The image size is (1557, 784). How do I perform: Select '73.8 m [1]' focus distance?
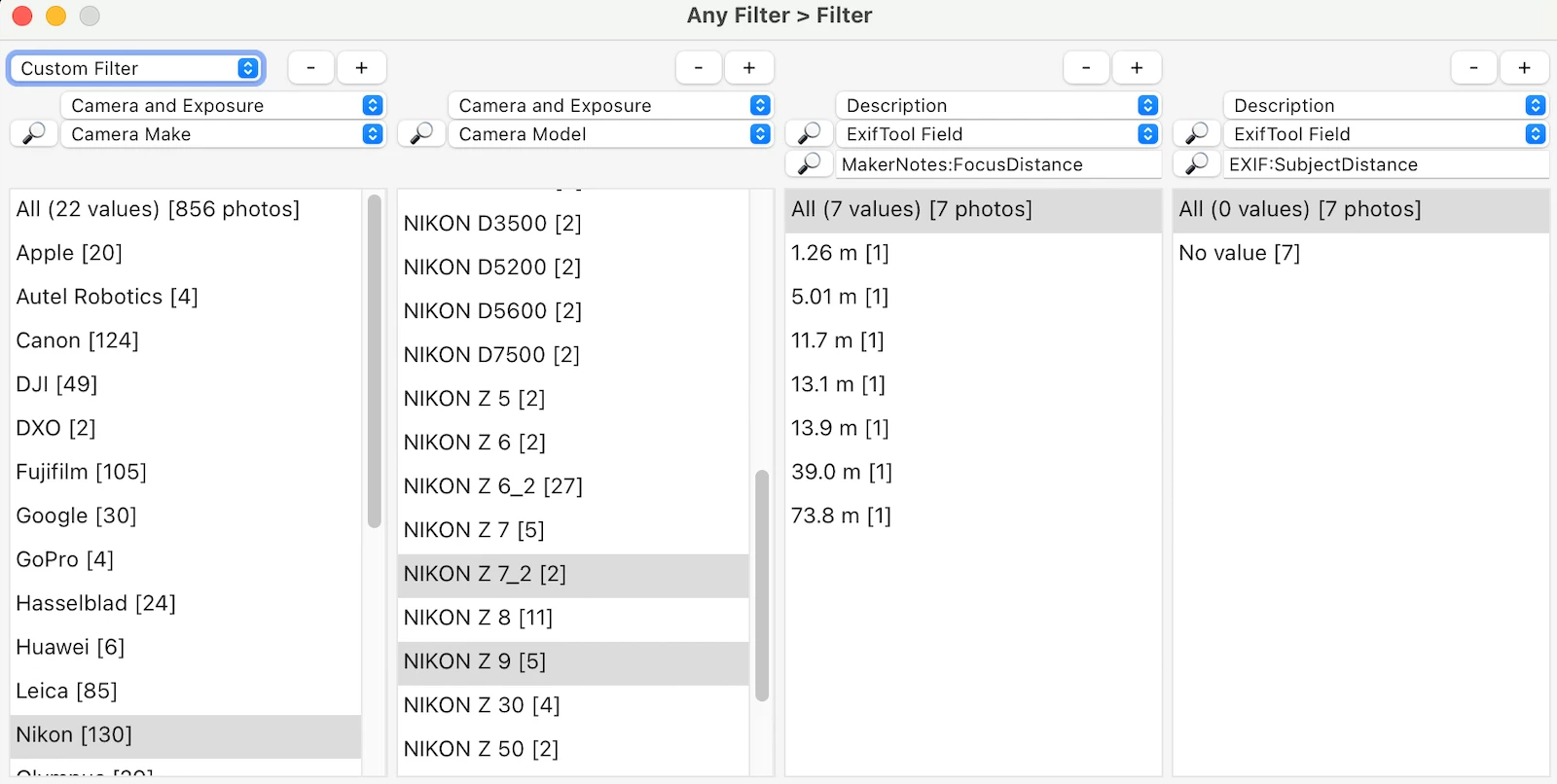[973, 516]
